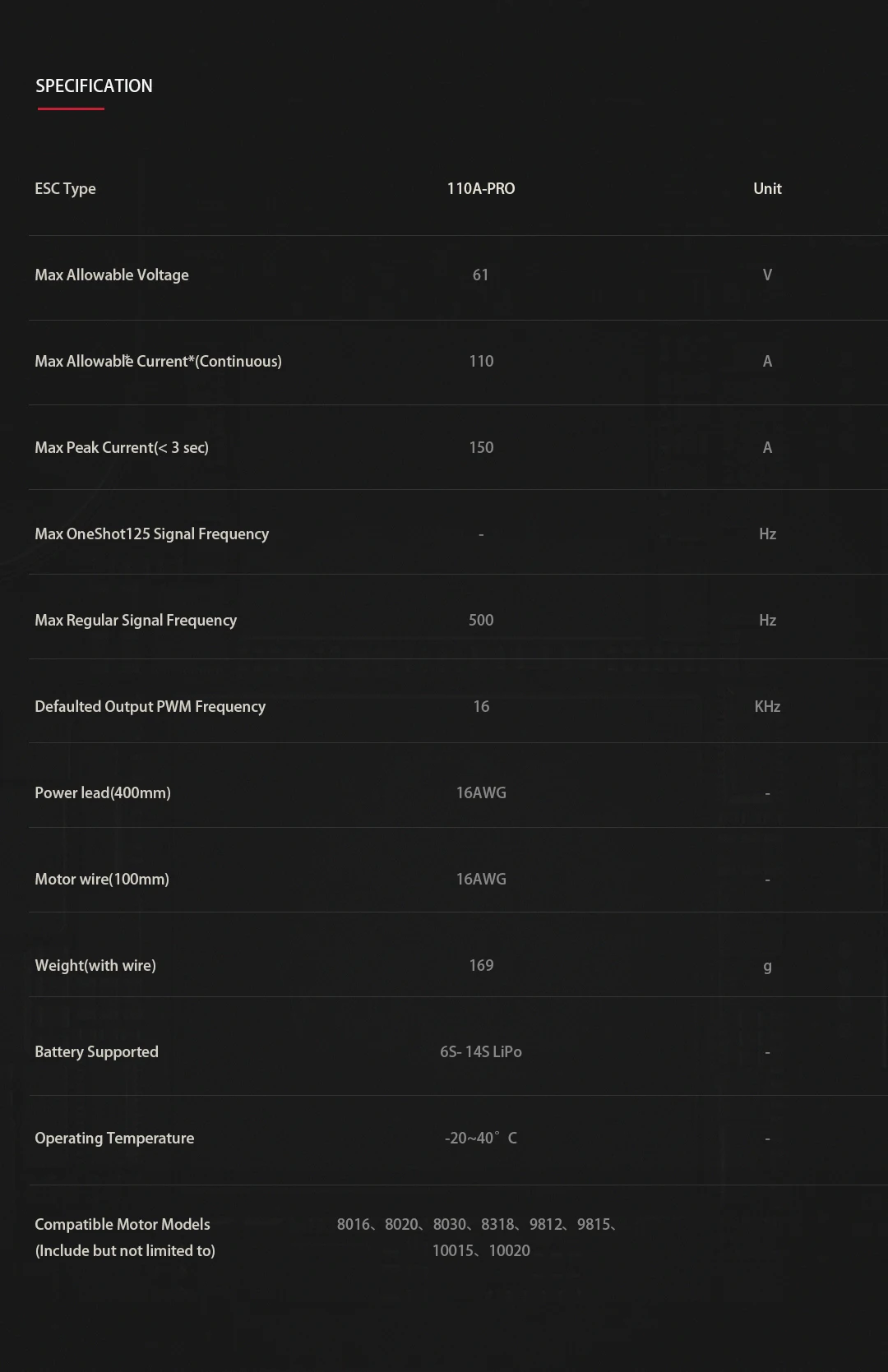Select the 150 peak current value
This screenshot has width=888, height=1372.
[x=481, y=448]
